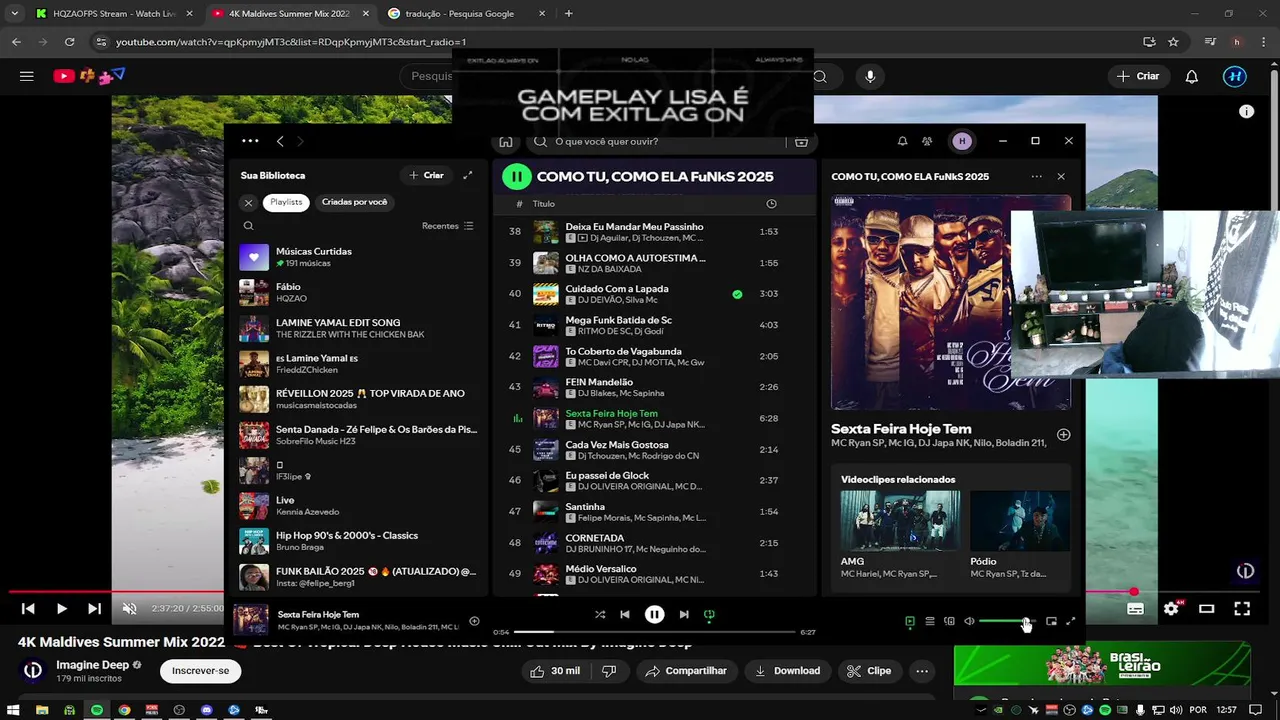Open connect to a device
This screenshot has height=720, width=1280.
[x=950, y=621]
